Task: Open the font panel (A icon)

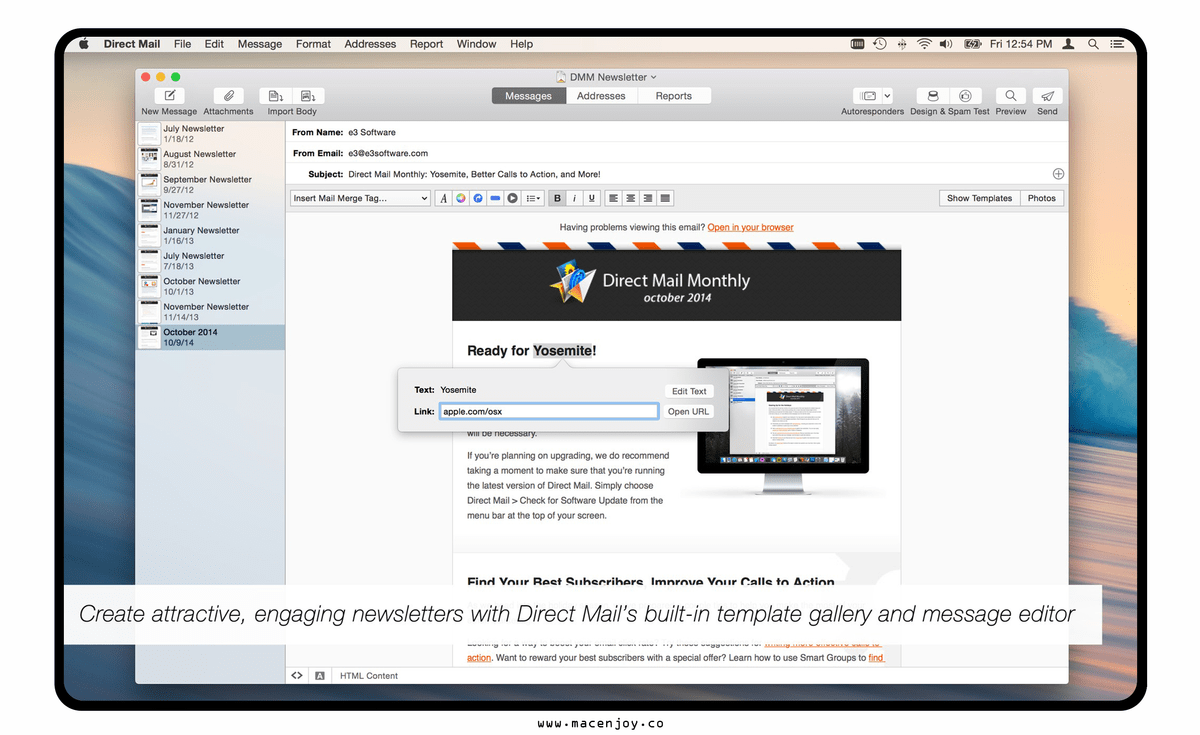Action: [444, 198]
